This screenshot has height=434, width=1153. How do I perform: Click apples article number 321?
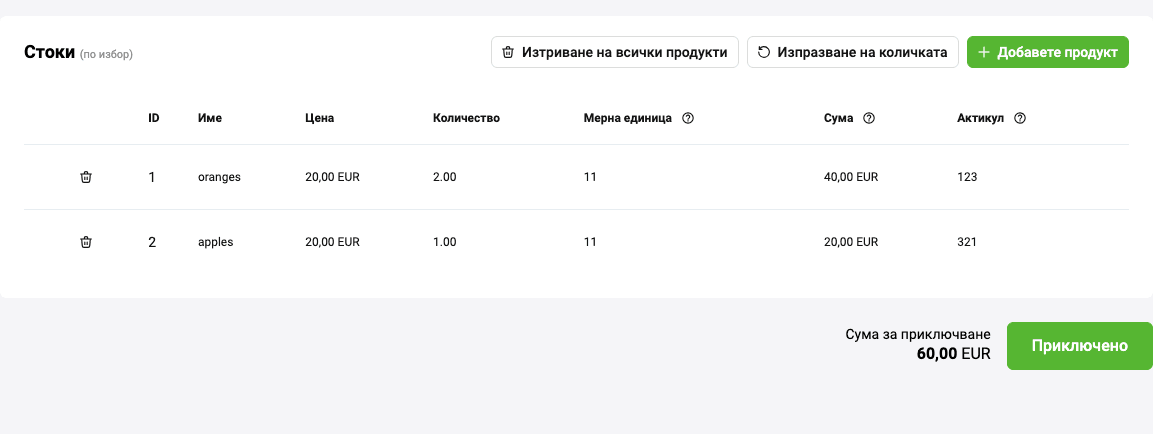[967, 242]
